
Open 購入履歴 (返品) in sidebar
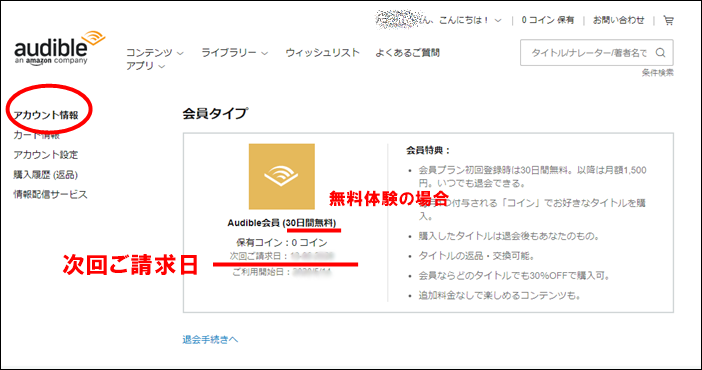pyautogui.click(x=46, y=175)
